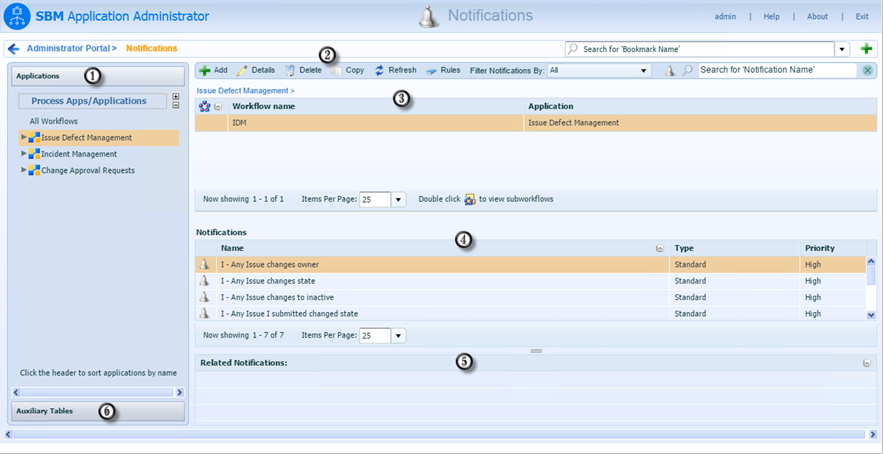
Task: Click the applications panel right scroll arrow
Action: pyautogui.click(x=180, y=393)
